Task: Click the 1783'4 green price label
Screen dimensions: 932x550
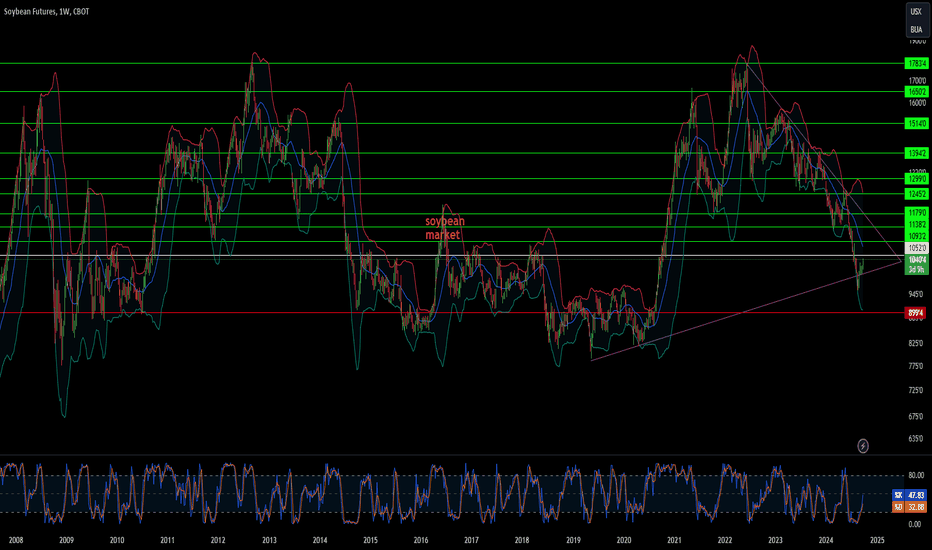Action: (916, 63)
